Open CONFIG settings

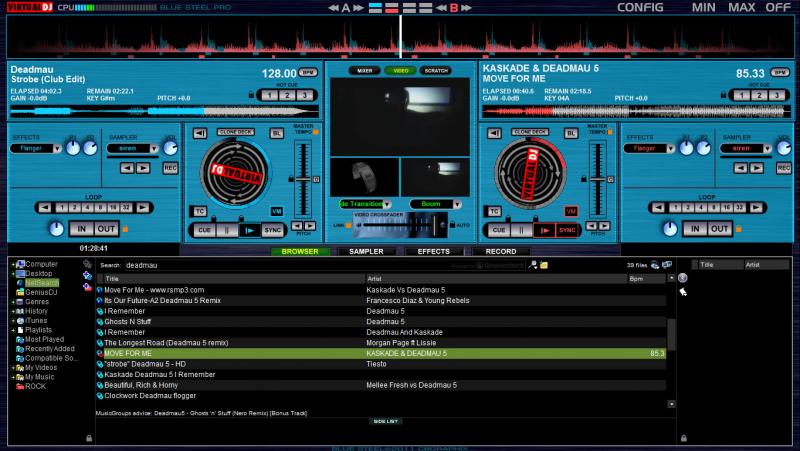(640, 8)
